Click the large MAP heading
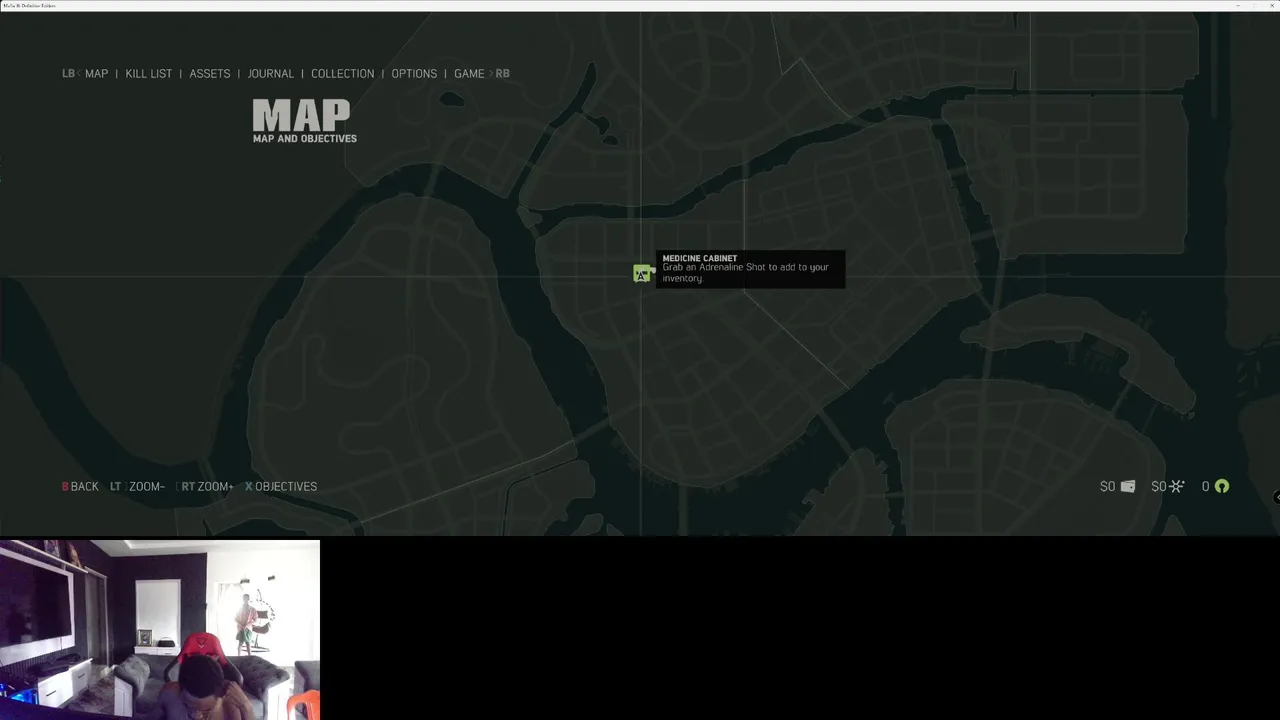This screenshot has height=720, width=1280. [x=301, y=115]
